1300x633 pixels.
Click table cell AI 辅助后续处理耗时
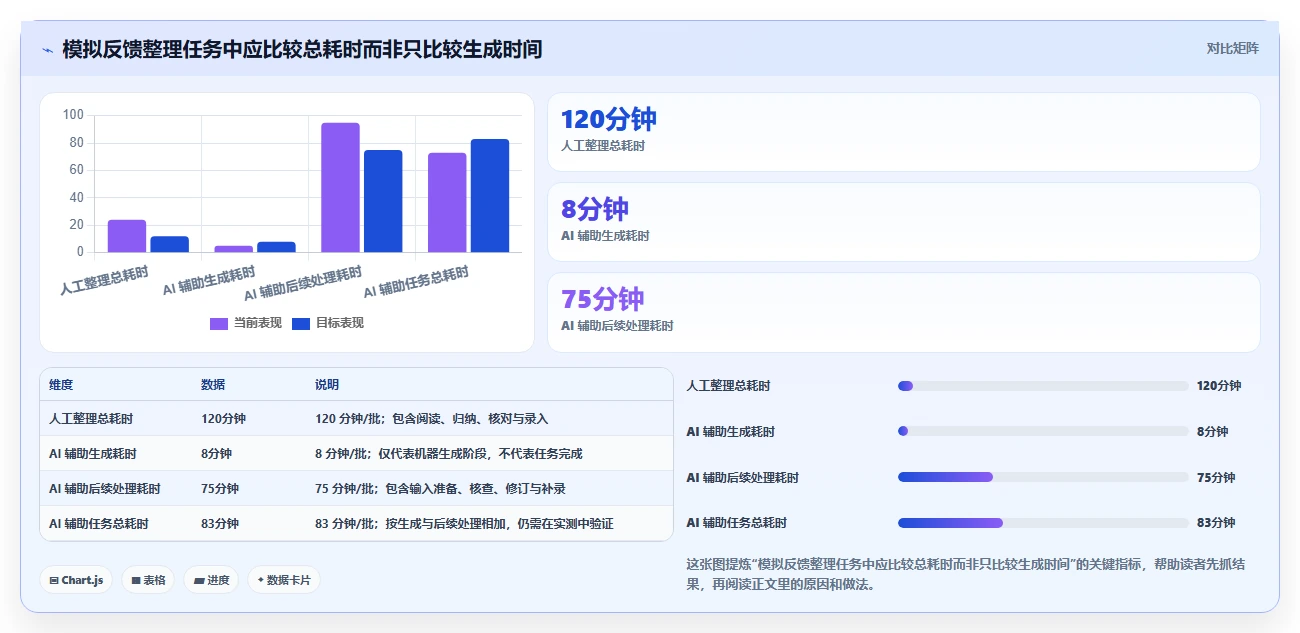105,489
